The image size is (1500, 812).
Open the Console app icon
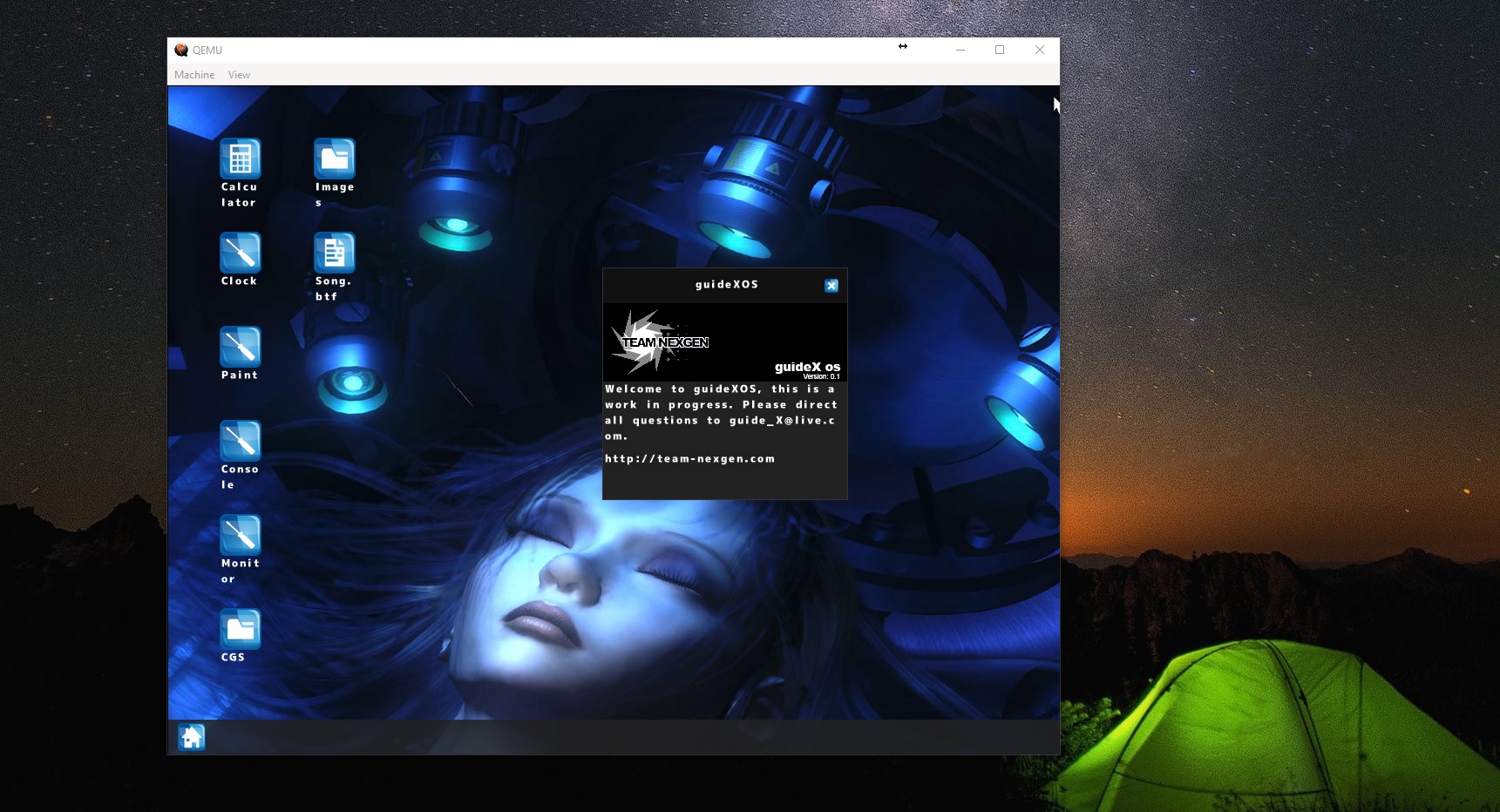tap(241, 442)
